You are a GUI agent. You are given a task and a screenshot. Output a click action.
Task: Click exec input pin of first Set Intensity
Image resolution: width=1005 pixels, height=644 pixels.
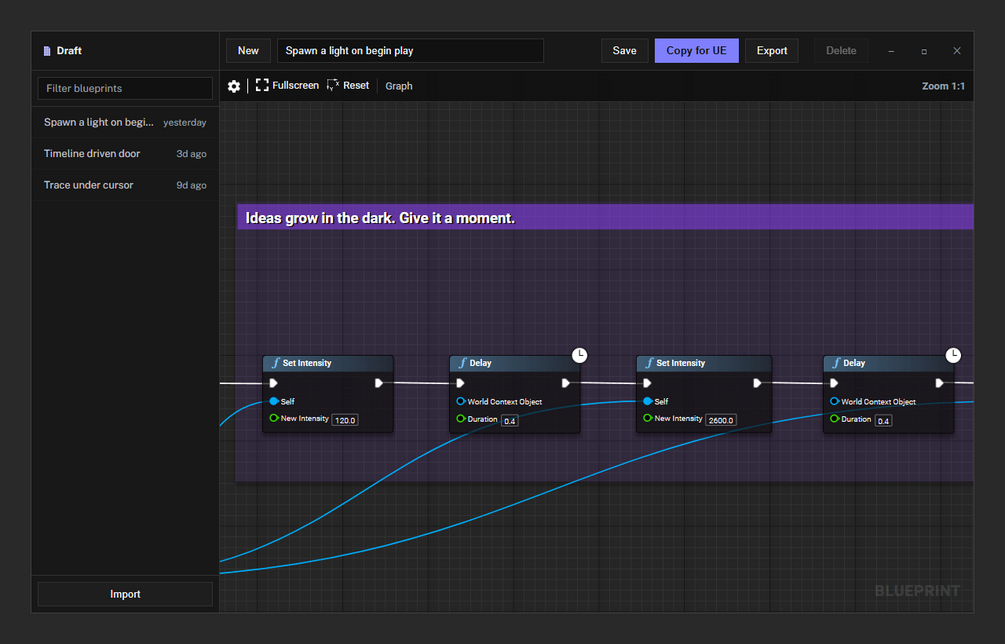[274, 383]
